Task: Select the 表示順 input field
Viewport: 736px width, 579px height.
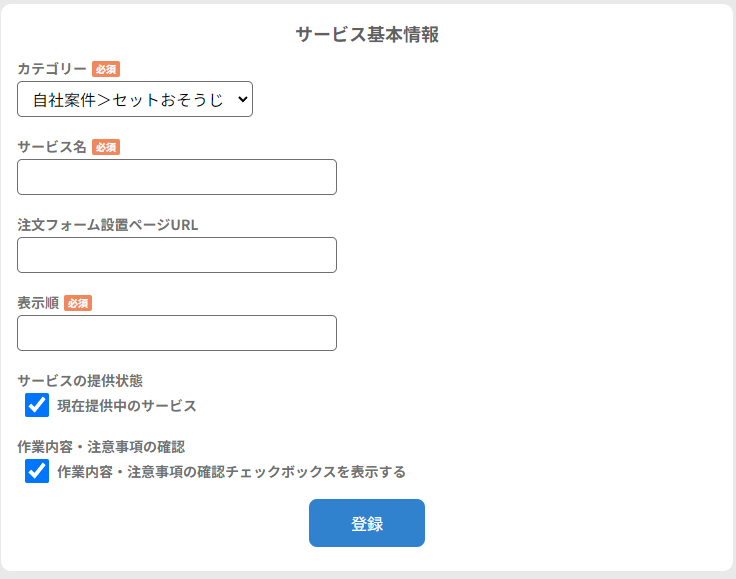Action: tap(177, 333)
